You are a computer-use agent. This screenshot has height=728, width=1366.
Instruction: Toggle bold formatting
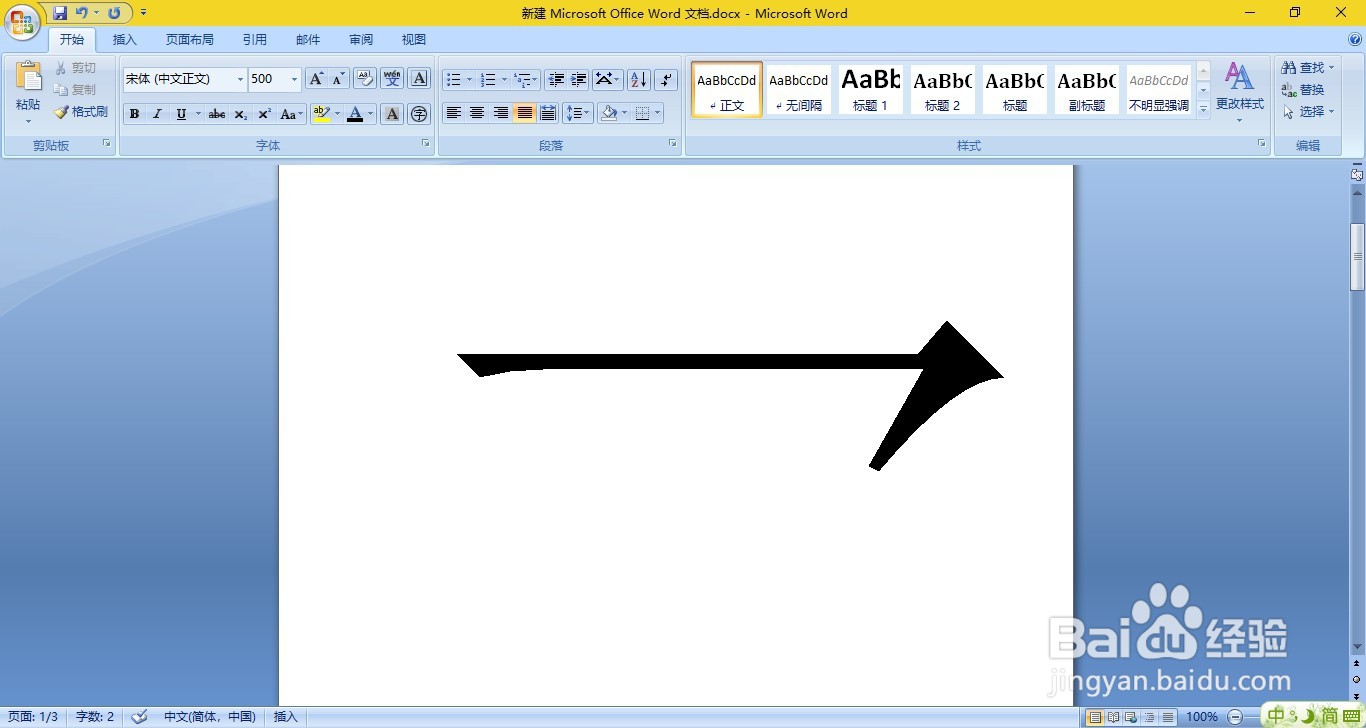pos(134,114)
